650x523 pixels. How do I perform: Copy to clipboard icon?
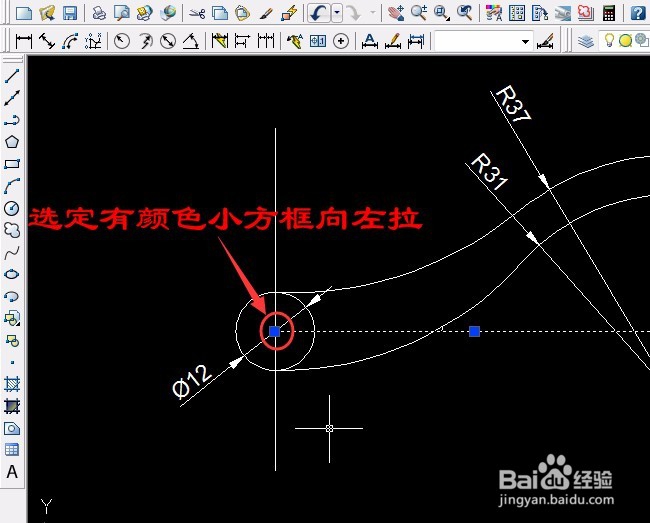220,13
